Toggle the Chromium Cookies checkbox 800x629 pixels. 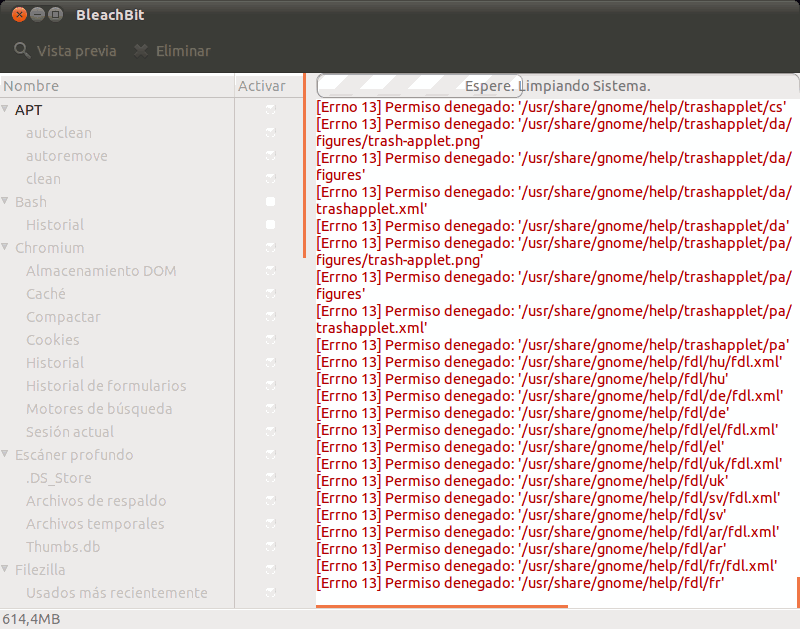[270, 340]
